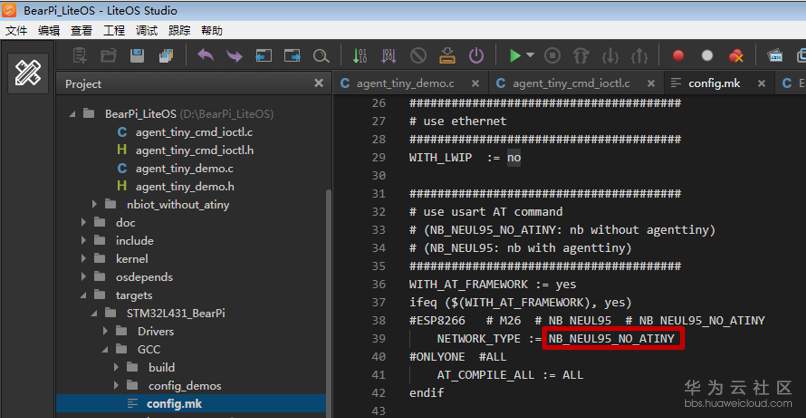Click the open folder toolbar icon
Viewport: 806px width, 418px height.
click(x=108, y=56)
